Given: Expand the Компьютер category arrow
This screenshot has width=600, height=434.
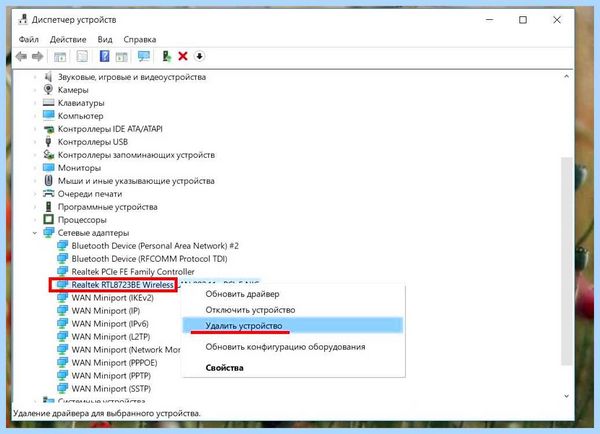Looking at the screenshot, I should pos(35,116).
